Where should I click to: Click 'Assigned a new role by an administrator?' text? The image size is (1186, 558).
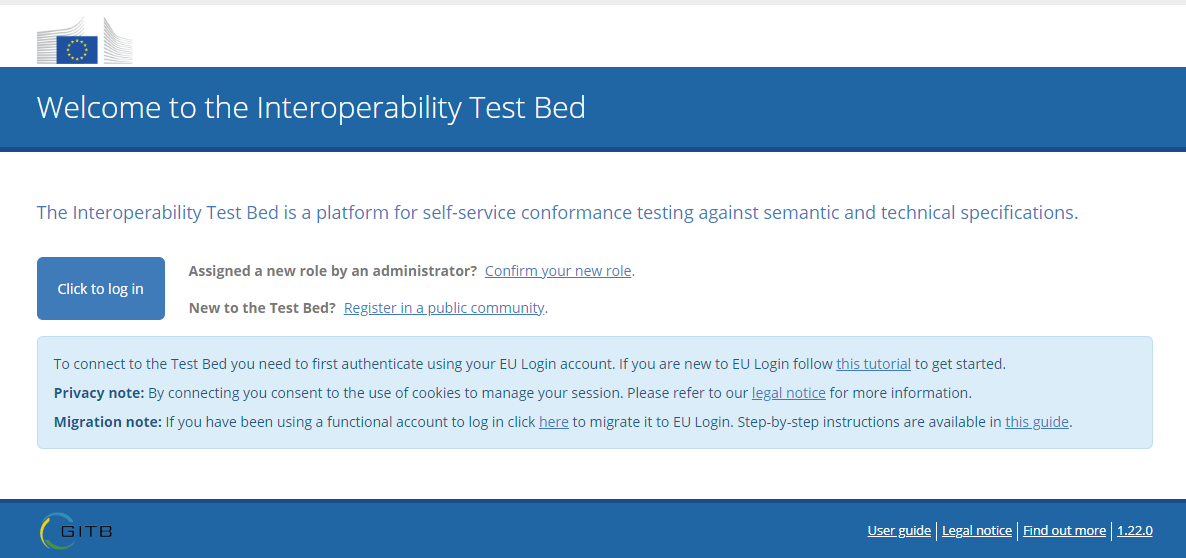pos(333,271)
